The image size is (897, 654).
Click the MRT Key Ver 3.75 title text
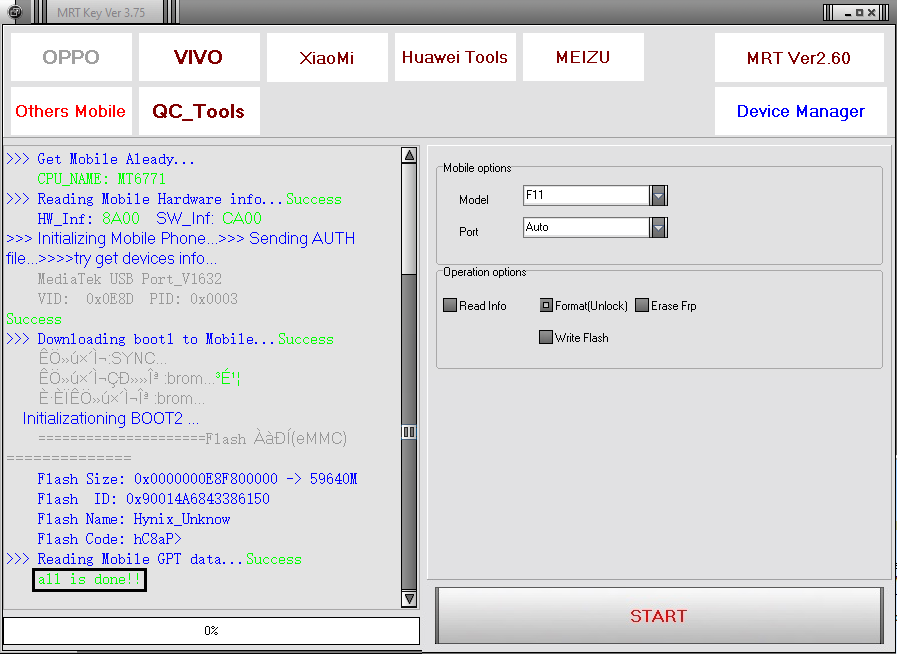(x=101, y=13)
